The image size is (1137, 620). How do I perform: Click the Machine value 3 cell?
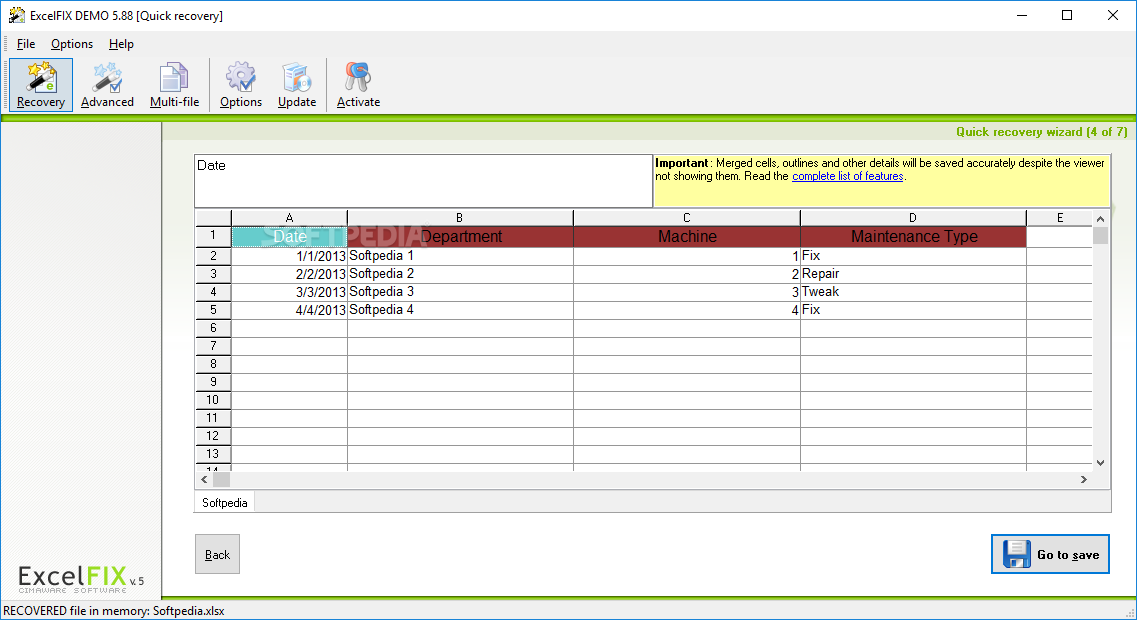[687, 292]
